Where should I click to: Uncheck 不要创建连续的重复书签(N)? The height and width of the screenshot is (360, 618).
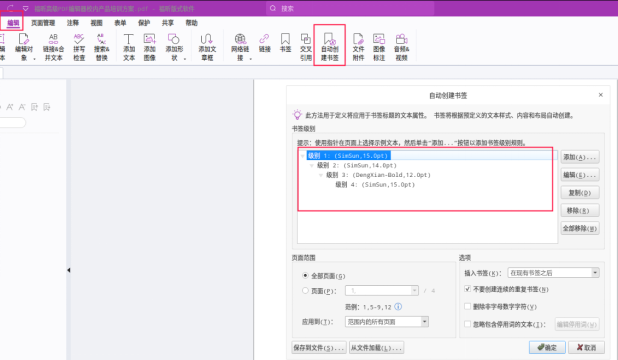[x=467, y=289]
